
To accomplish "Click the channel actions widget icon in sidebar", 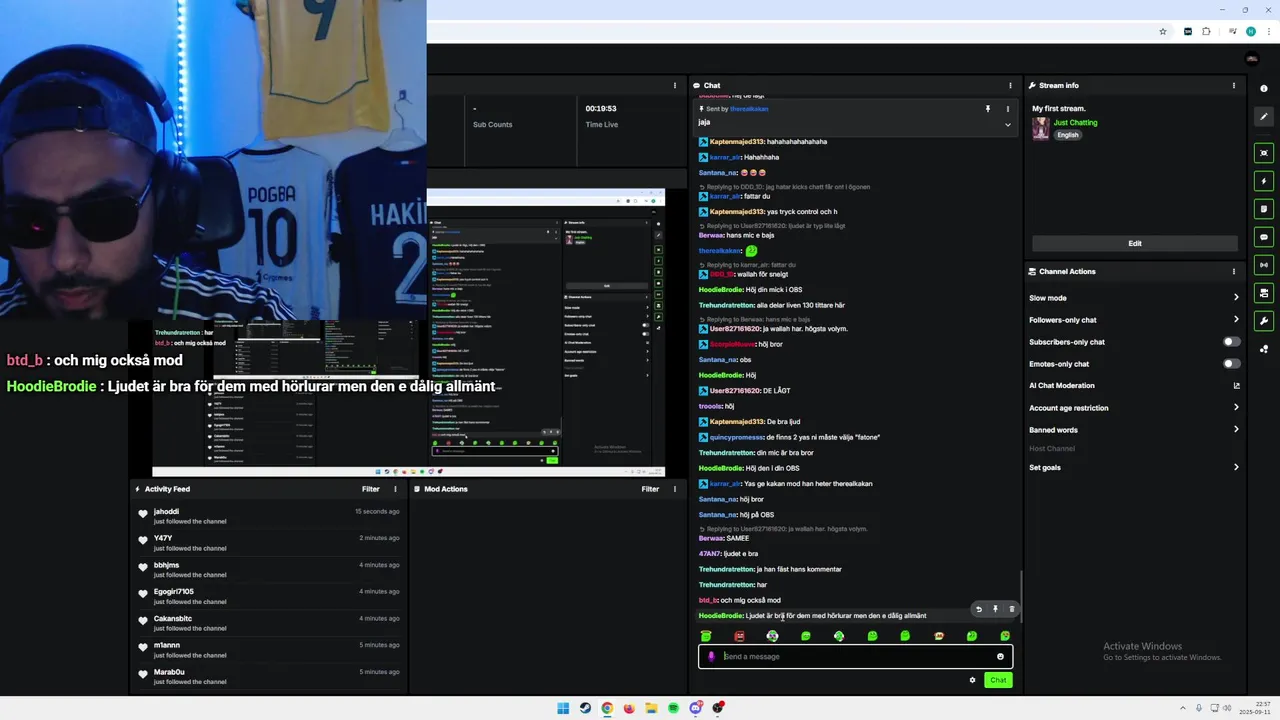I will [1264, 293].
